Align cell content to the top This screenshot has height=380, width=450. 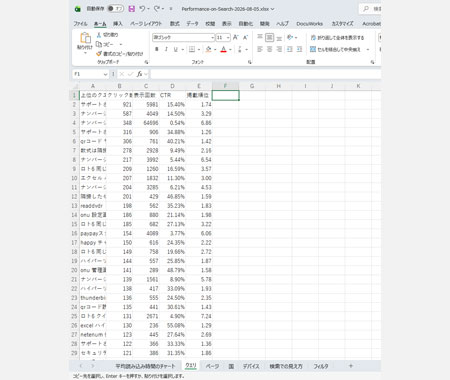(260, 37)
